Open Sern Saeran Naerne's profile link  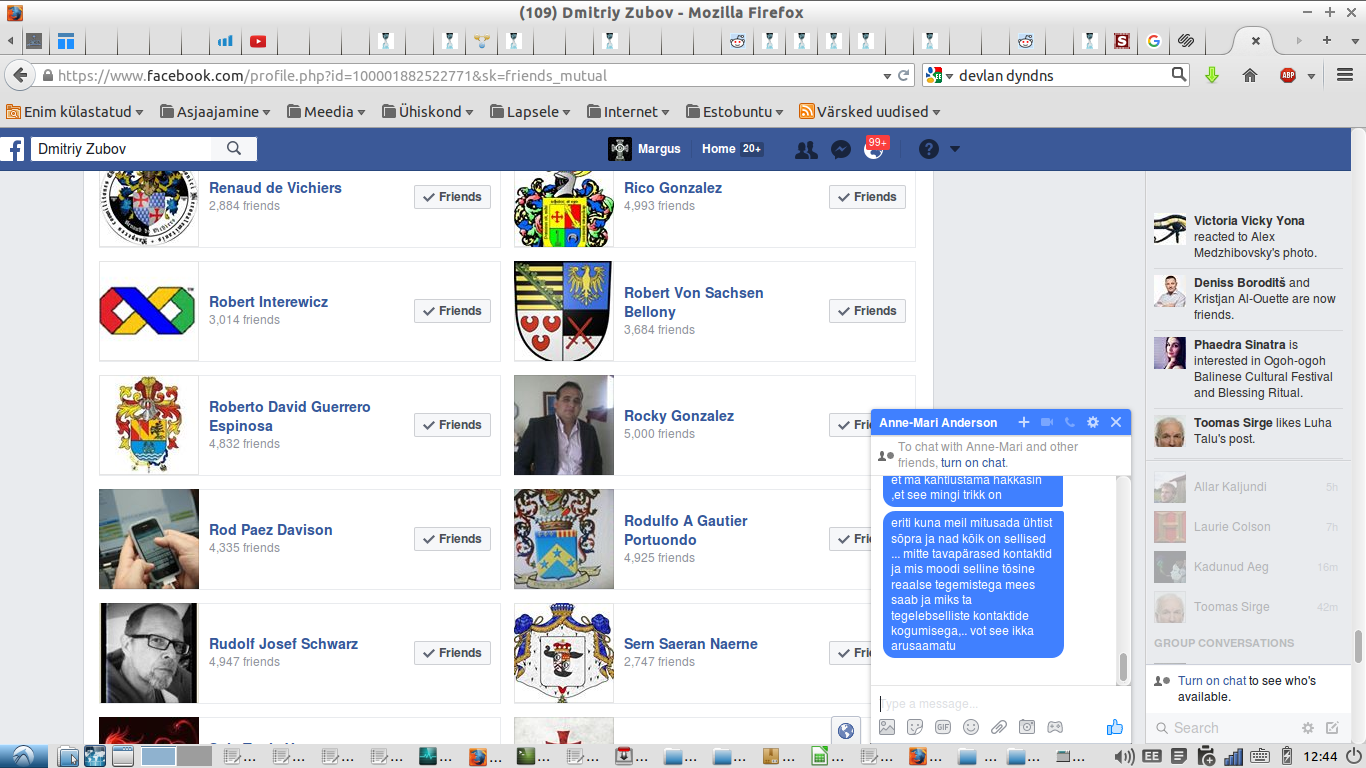tap(691, 644)
